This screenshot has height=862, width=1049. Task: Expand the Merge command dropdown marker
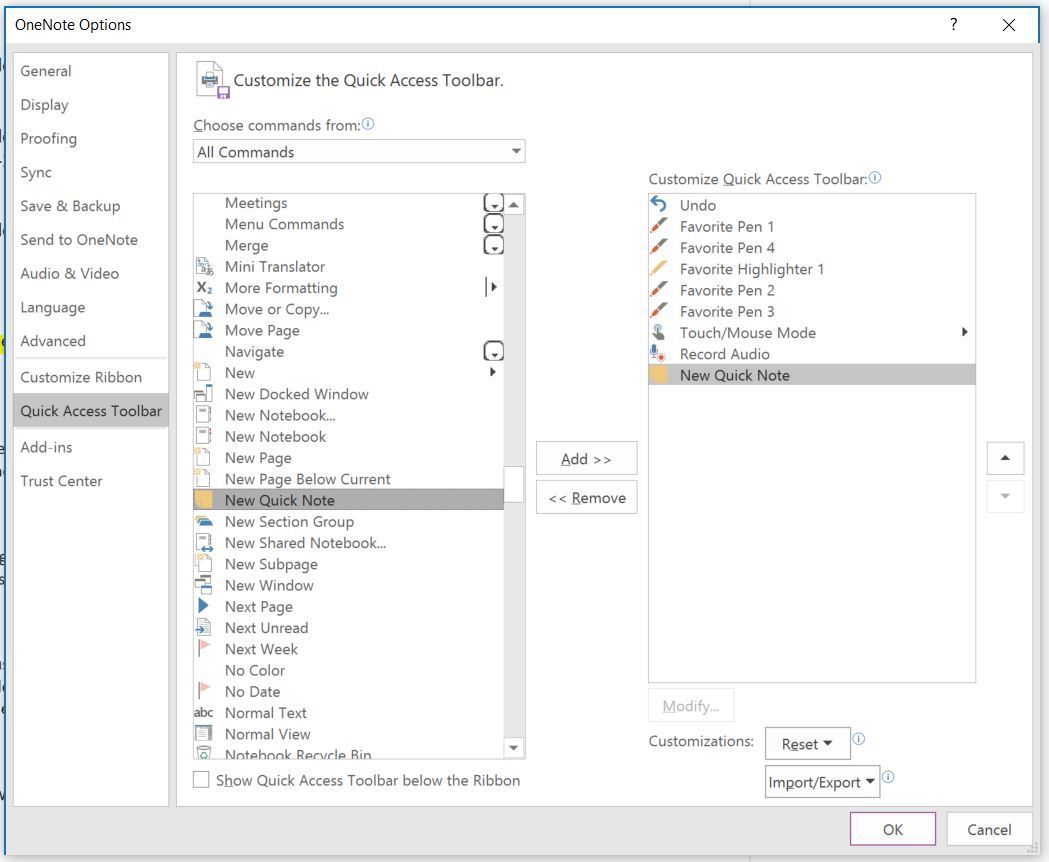pos(494,245)
